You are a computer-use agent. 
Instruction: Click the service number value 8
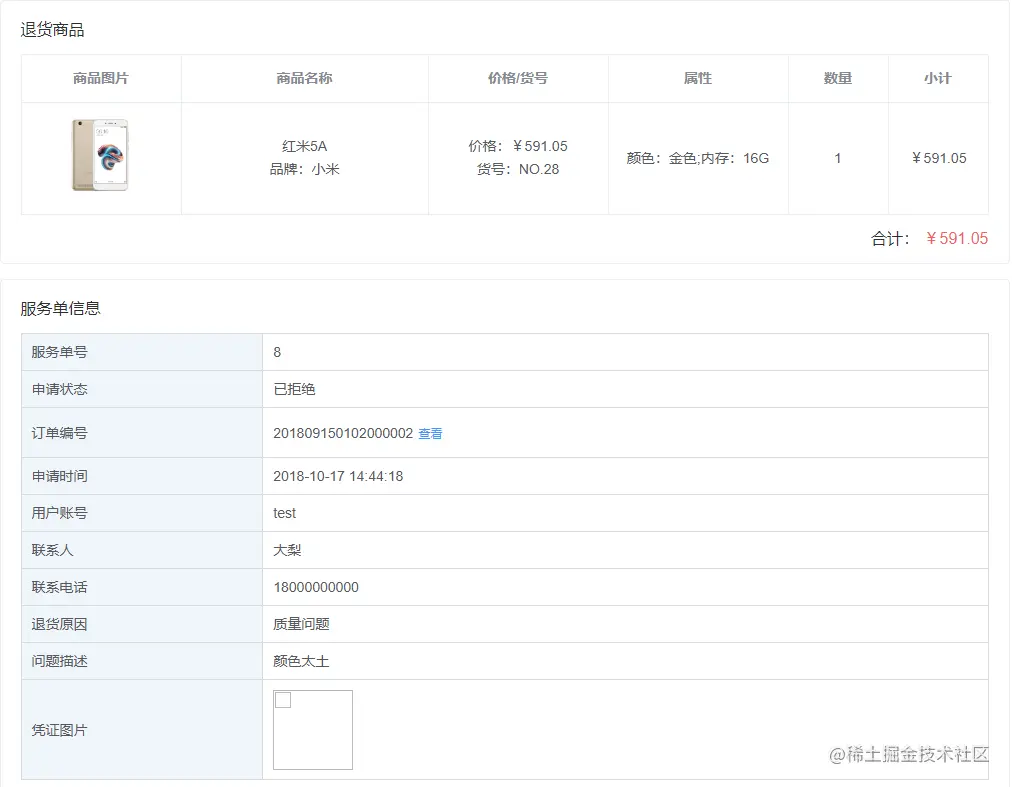tap(277, 352)
